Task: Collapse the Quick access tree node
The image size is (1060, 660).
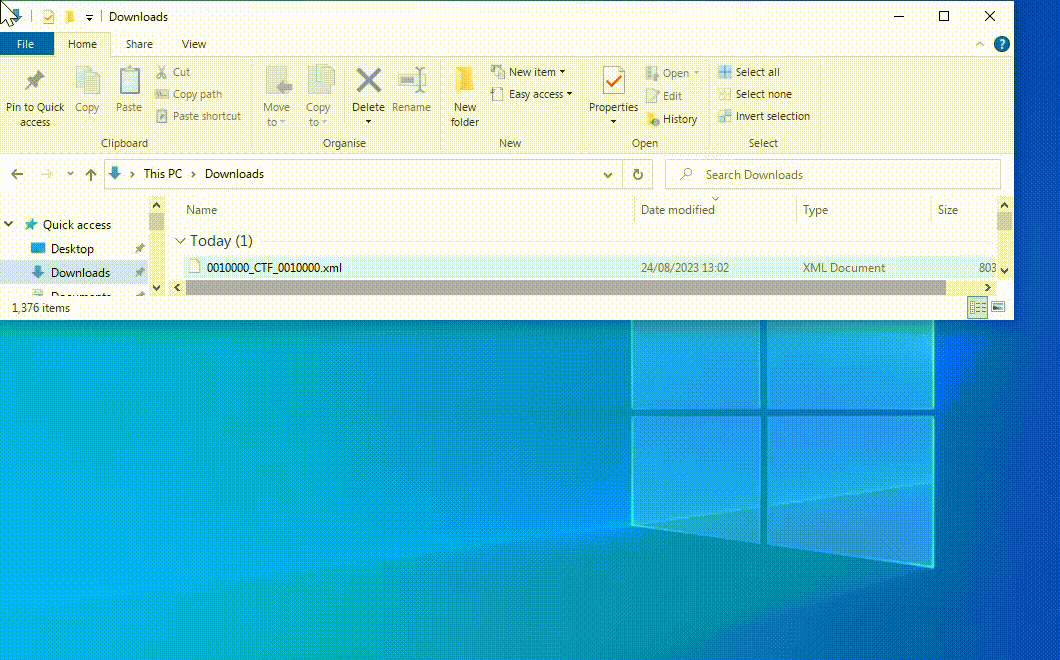Action: [x=9, y=224]
